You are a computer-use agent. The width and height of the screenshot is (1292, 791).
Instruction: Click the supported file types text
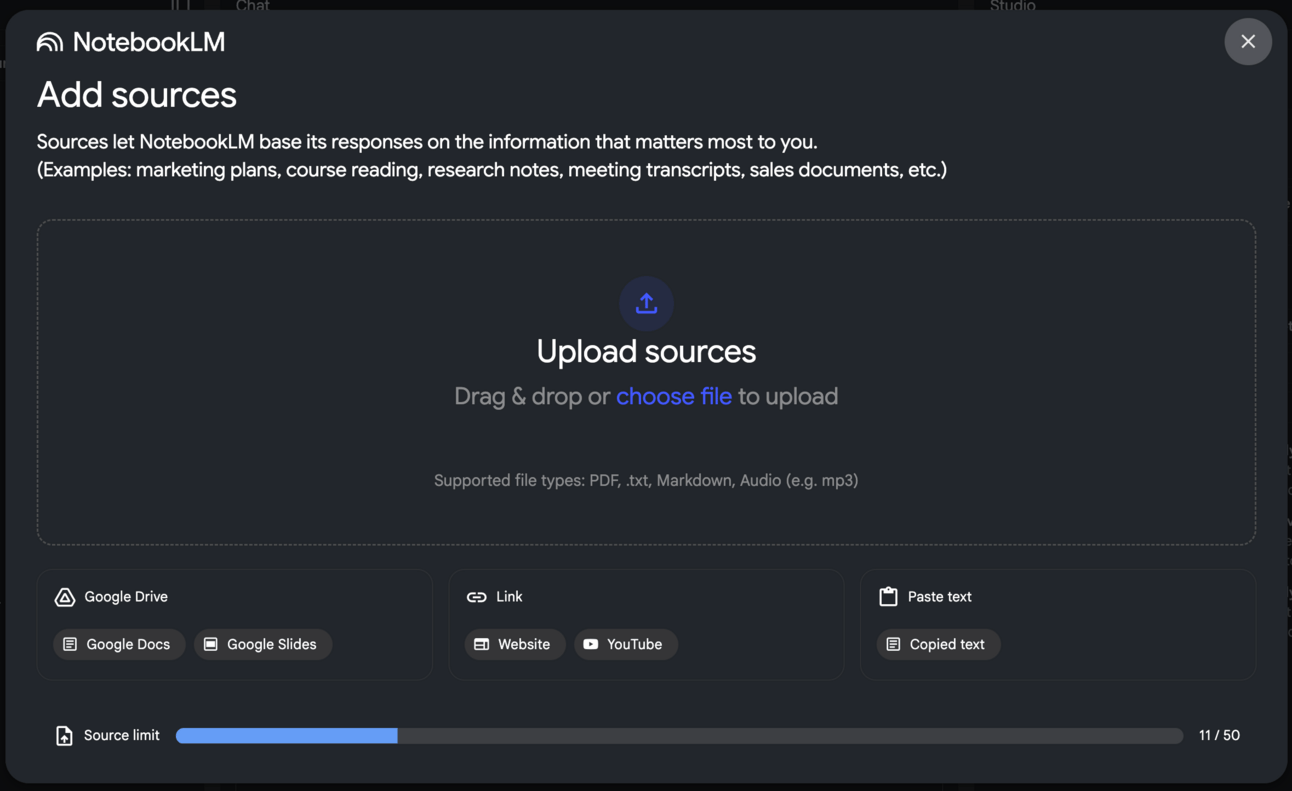(646, 480)
